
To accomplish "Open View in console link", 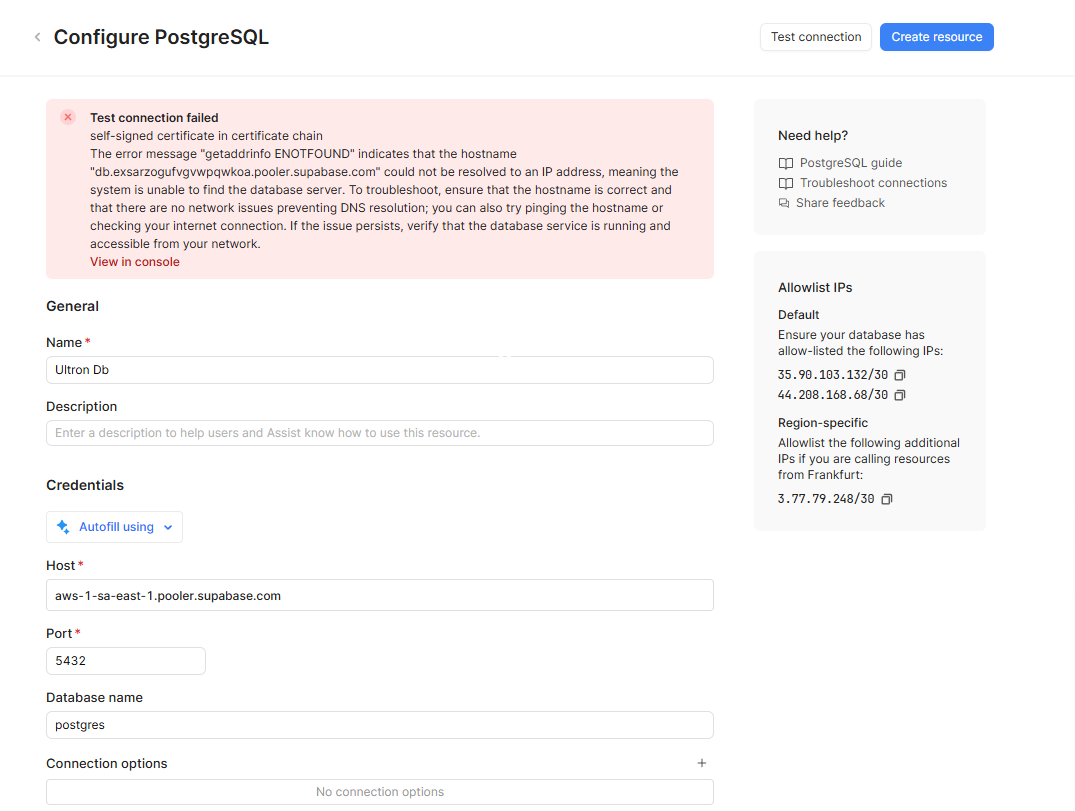I will pyautogui.click(x=135, y=262).
